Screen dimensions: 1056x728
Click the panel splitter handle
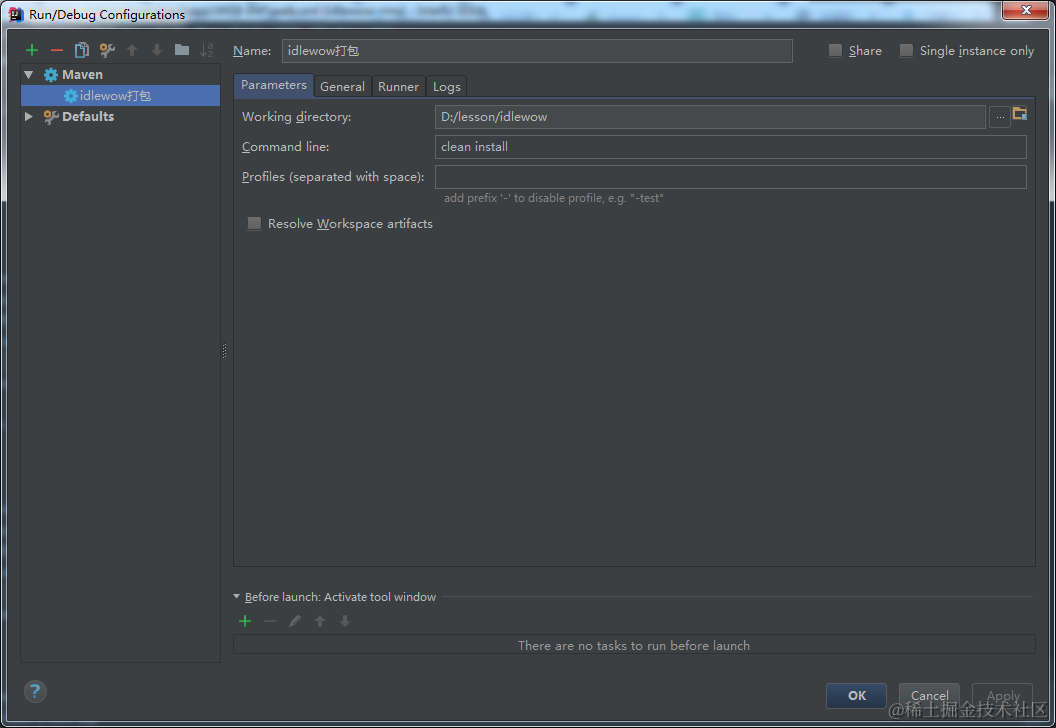224,350
